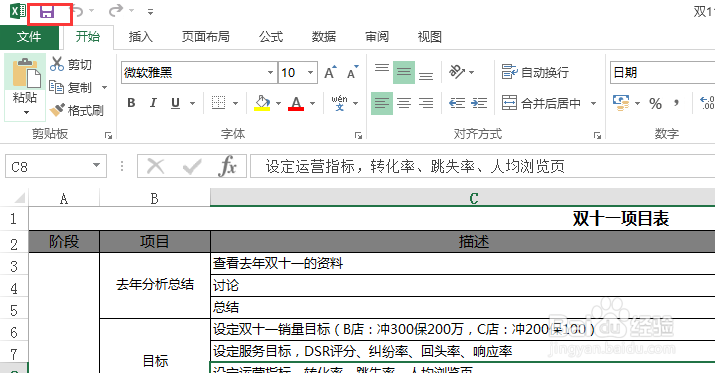Decrease indent
The image size is (715, 373).
point(457,104)
